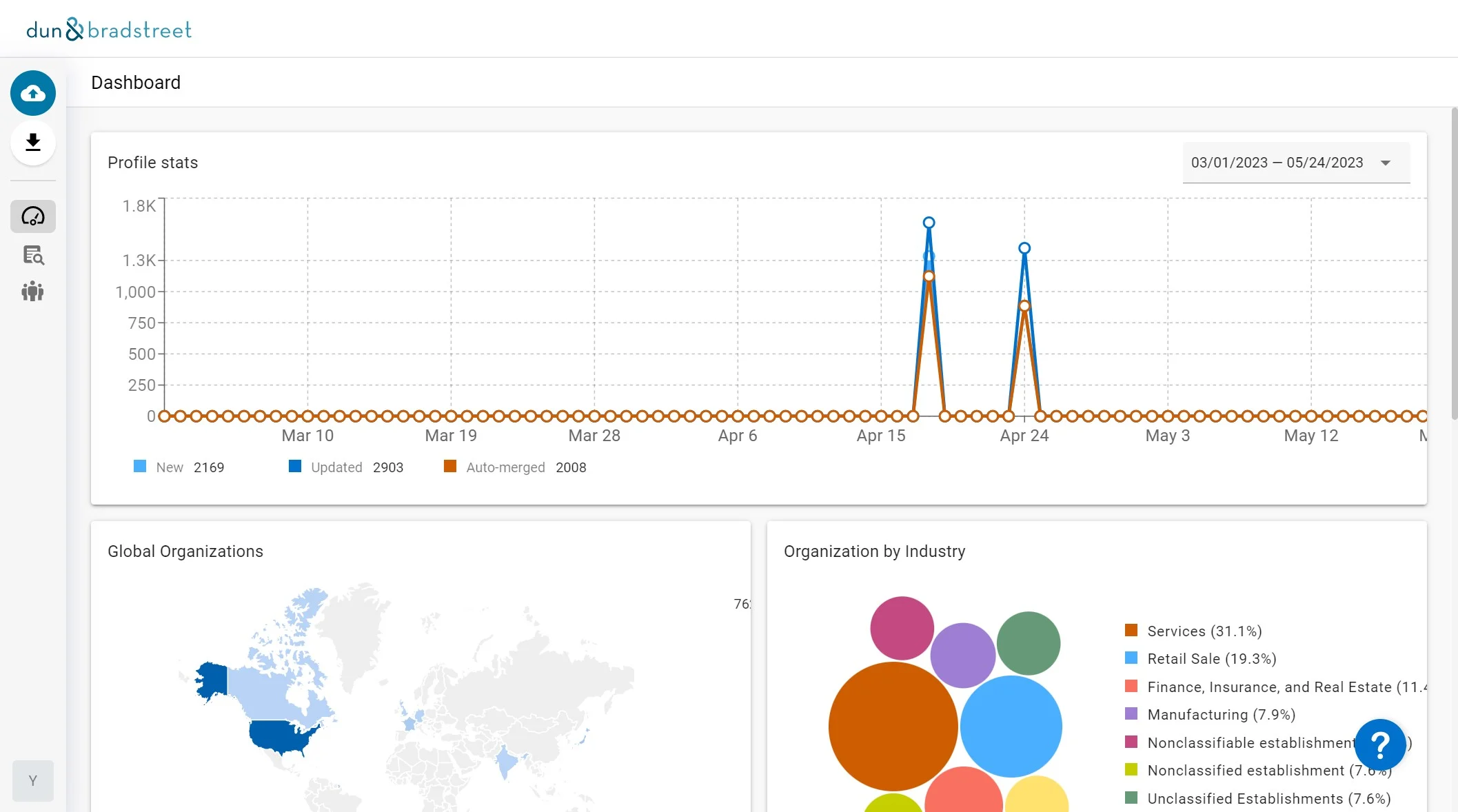This screenshot has width=1458, height=812.
Task: Click the Auto-merged peak point near Apr 24
Action: 1024,306
